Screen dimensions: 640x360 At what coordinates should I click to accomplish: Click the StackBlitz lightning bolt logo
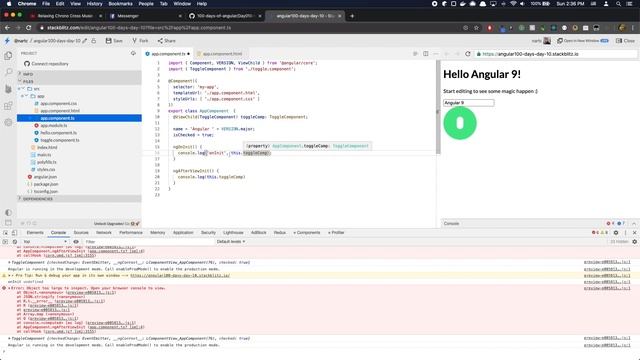tap(7, 41)
